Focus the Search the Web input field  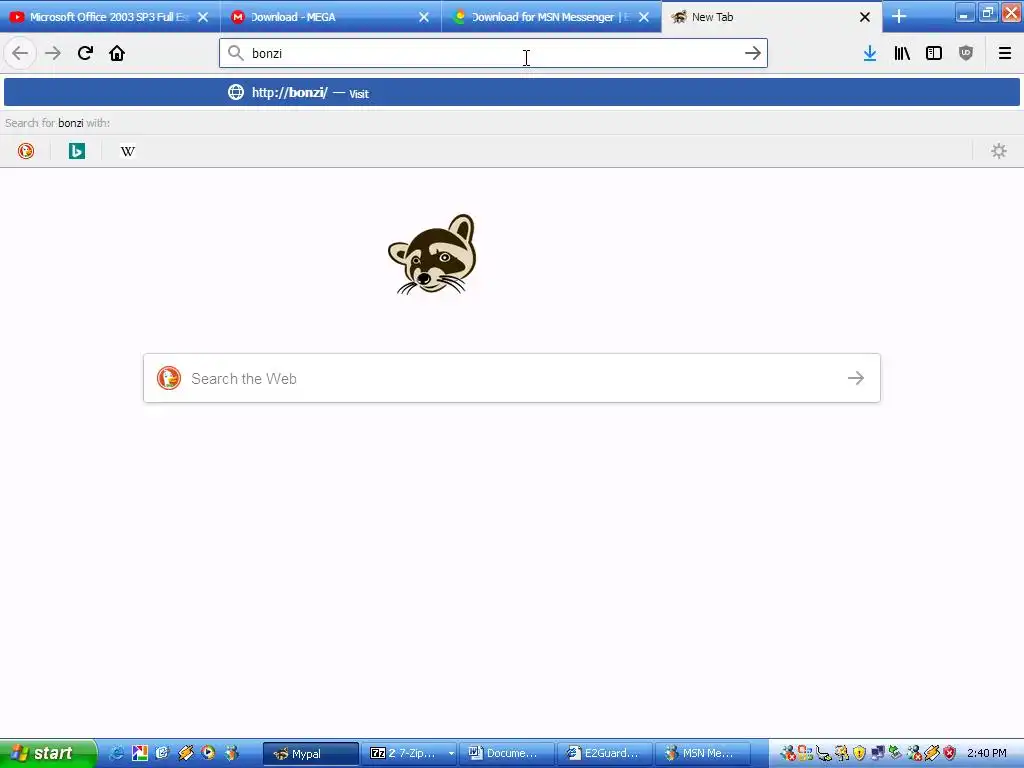(512, 378)
